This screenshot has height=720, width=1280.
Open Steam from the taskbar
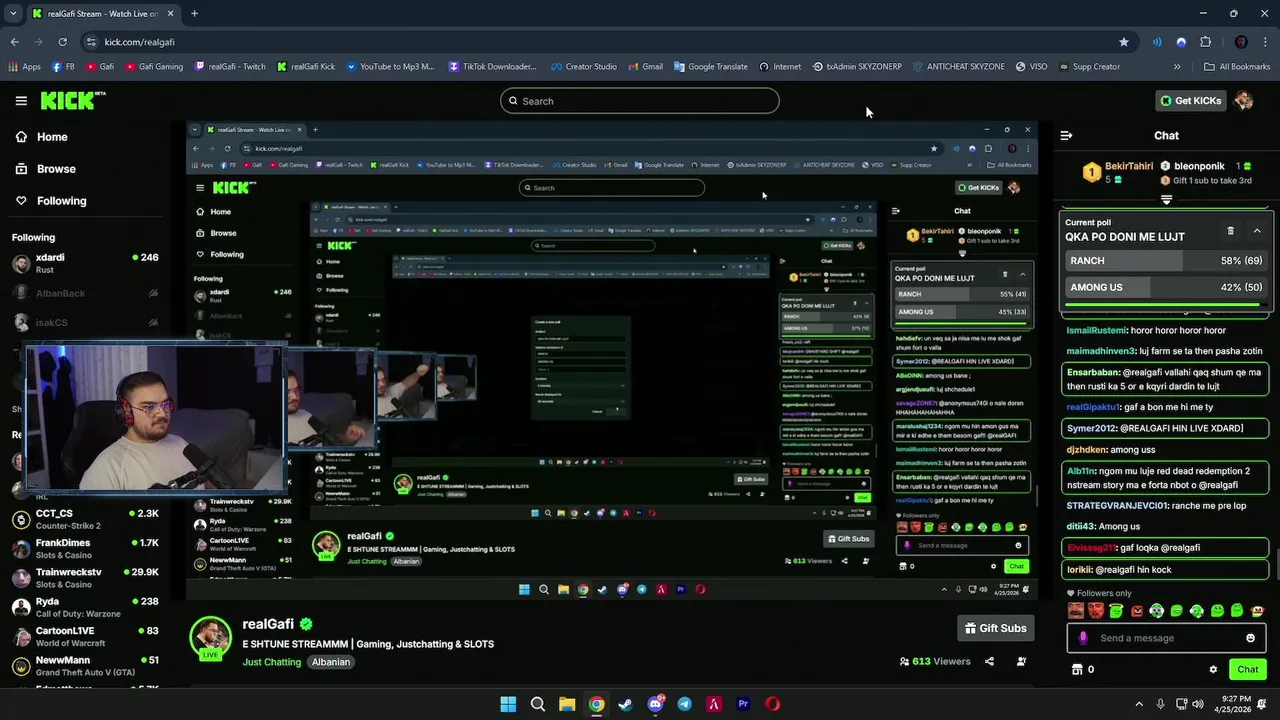tap(625, 704)
